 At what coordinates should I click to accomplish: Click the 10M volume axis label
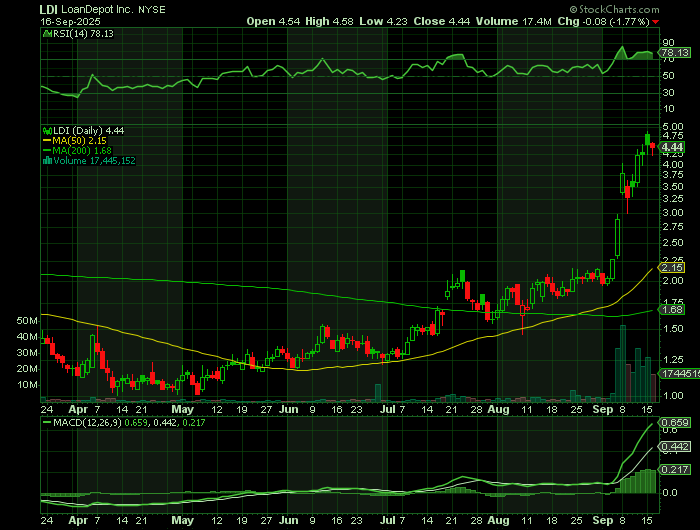tap(27, 385)
